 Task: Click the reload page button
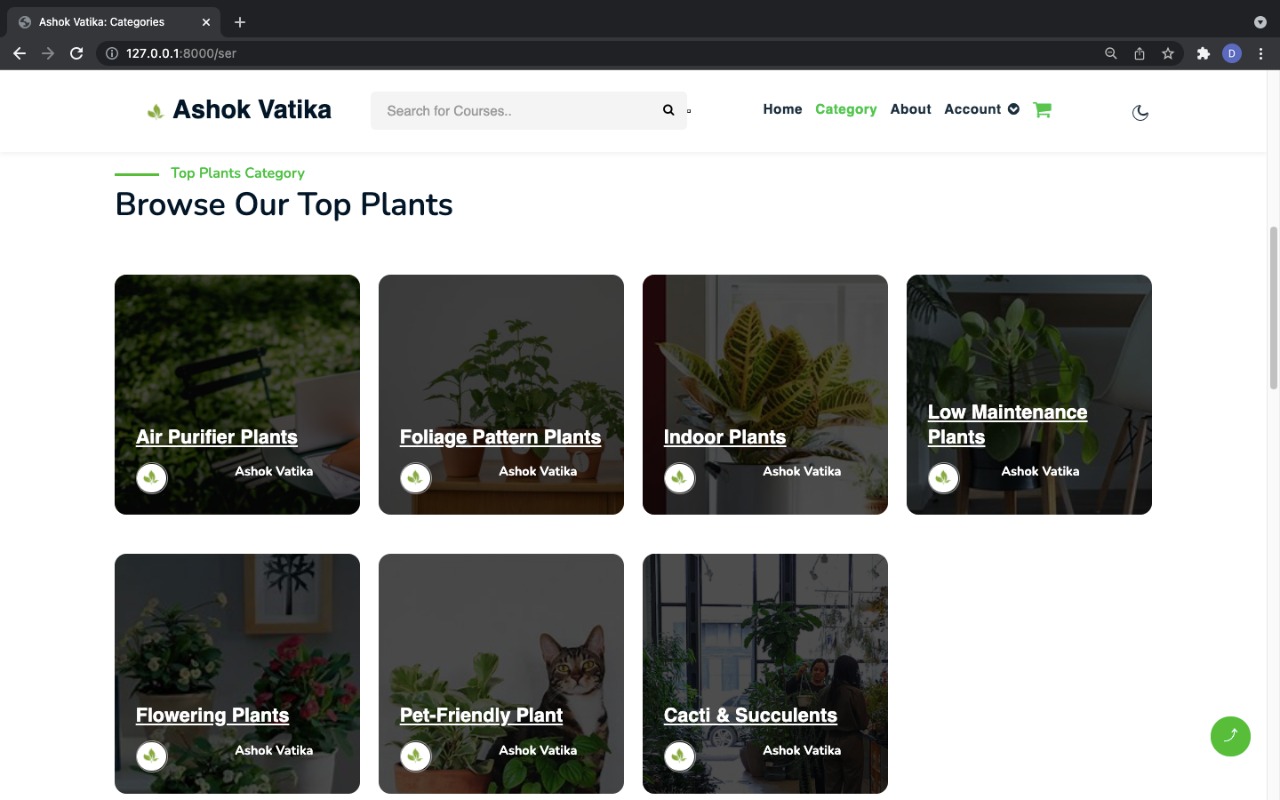[x=76, y=53]
